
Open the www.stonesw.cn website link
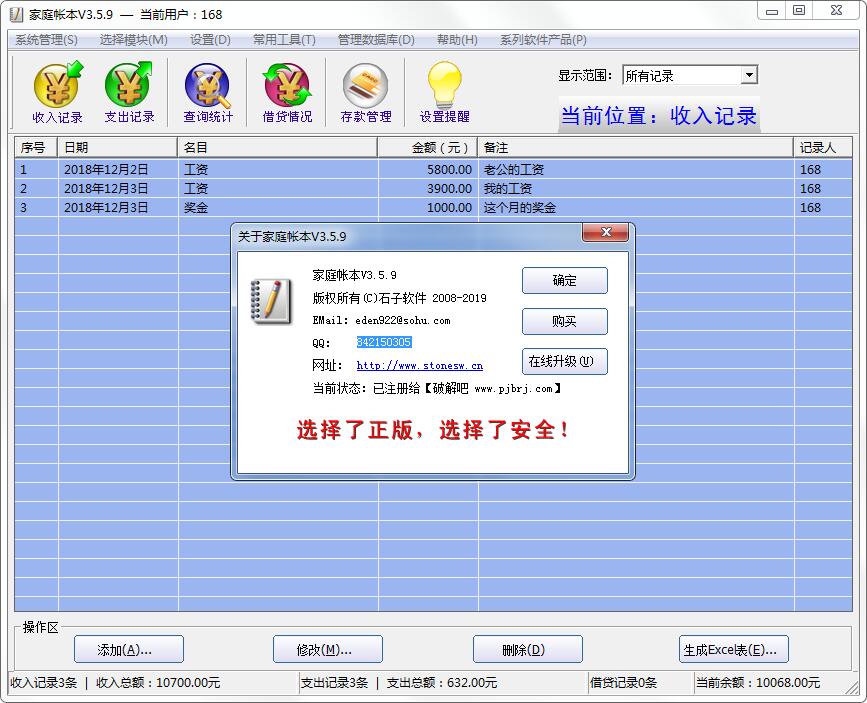tap(419, 366)
